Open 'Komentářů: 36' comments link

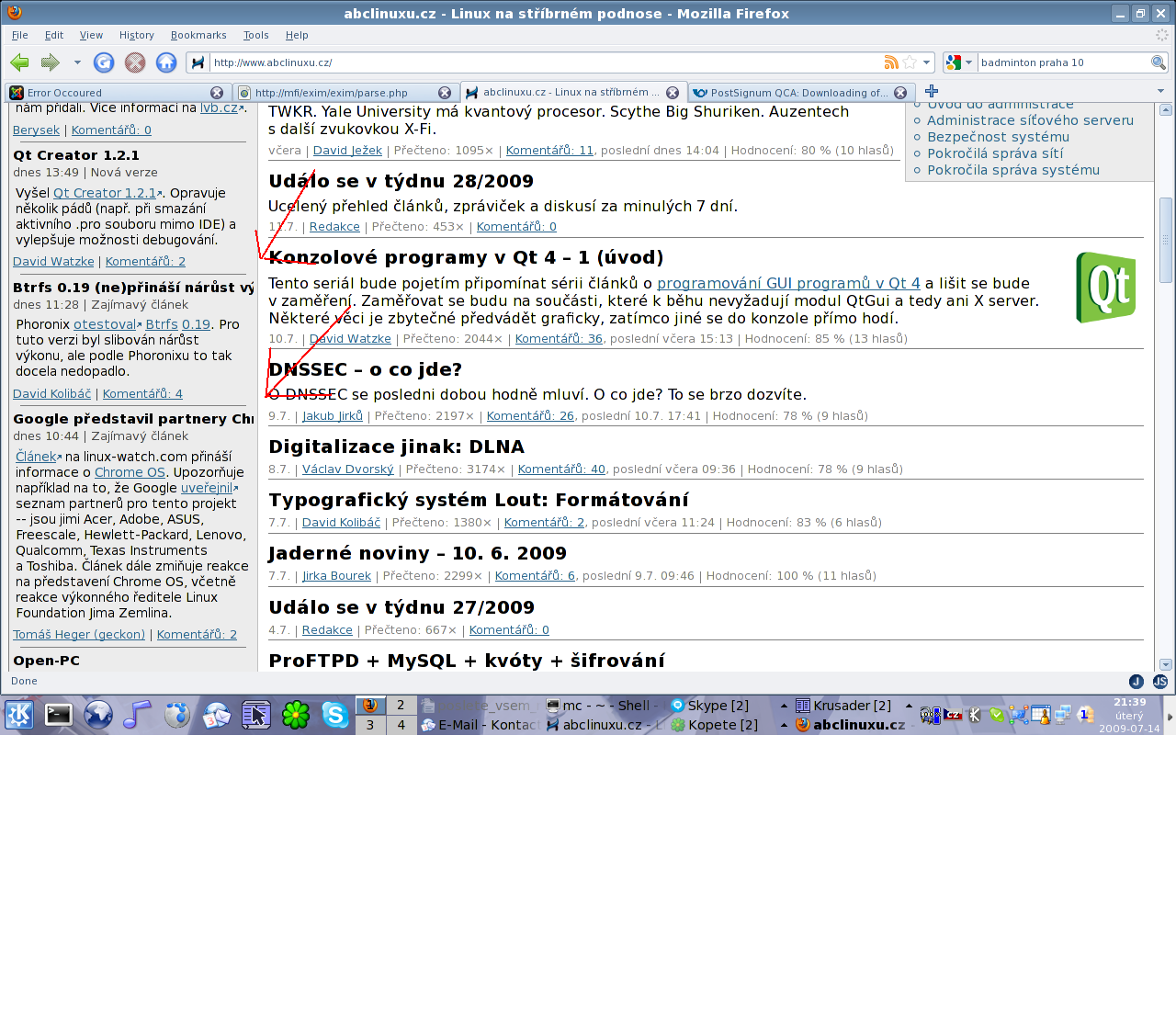[x=559, y=339]
